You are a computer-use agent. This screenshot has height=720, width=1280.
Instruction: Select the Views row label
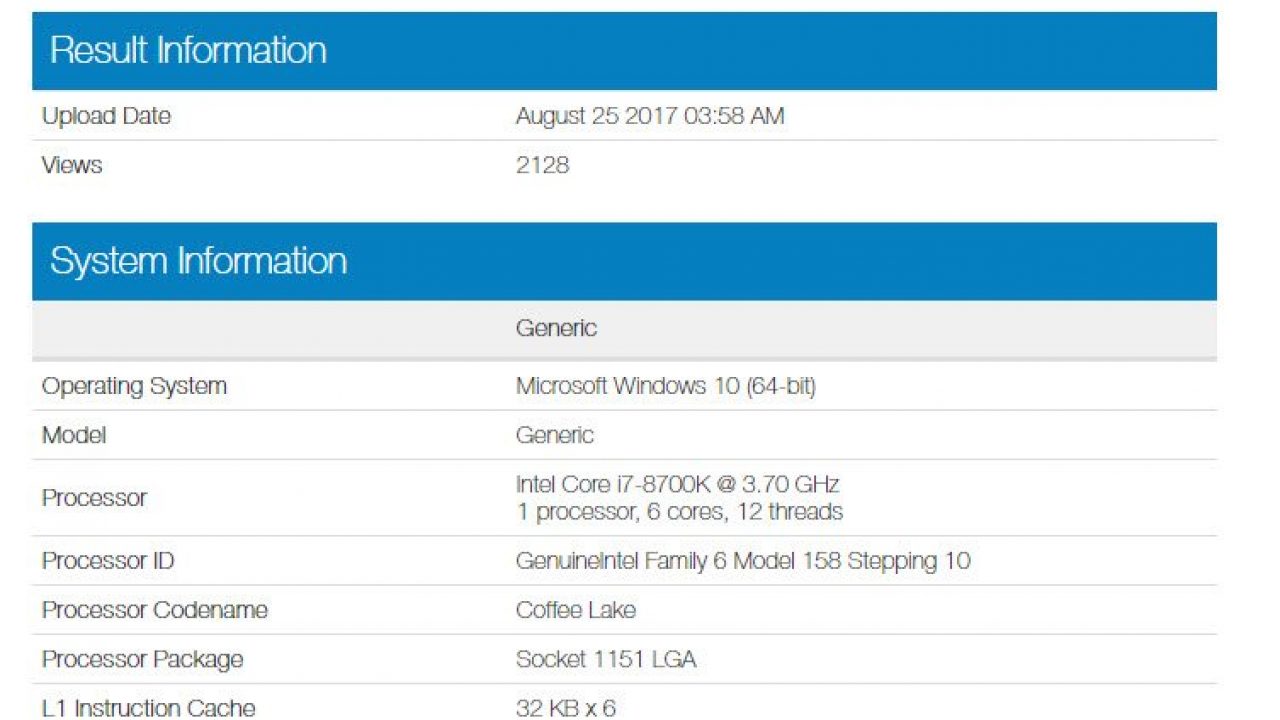[x=72, y=165]
